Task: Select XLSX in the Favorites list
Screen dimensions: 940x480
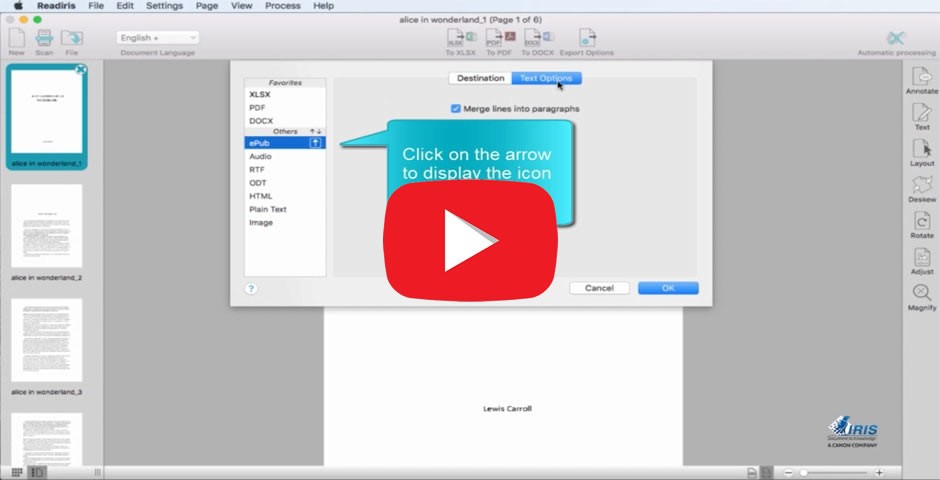Action: pos(285,95)
